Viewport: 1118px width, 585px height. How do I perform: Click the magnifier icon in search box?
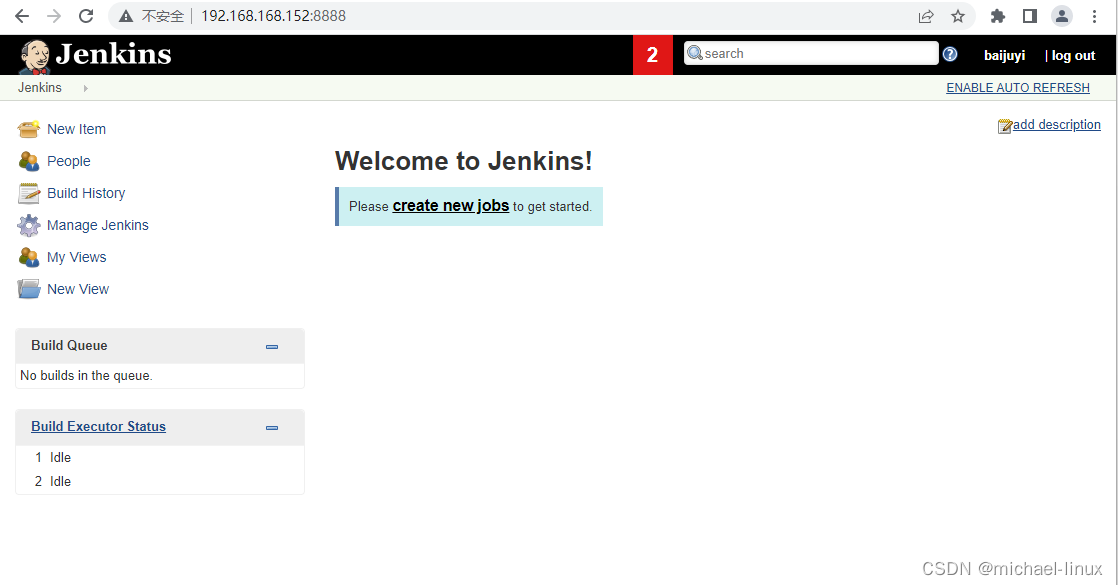point(694,53)
